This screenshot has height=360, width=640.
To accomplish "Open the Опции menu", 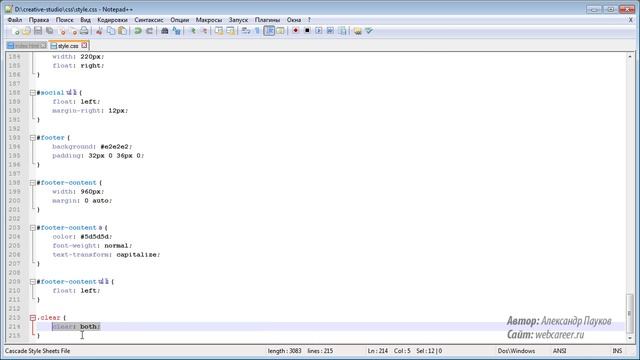I will coord(180,20).
